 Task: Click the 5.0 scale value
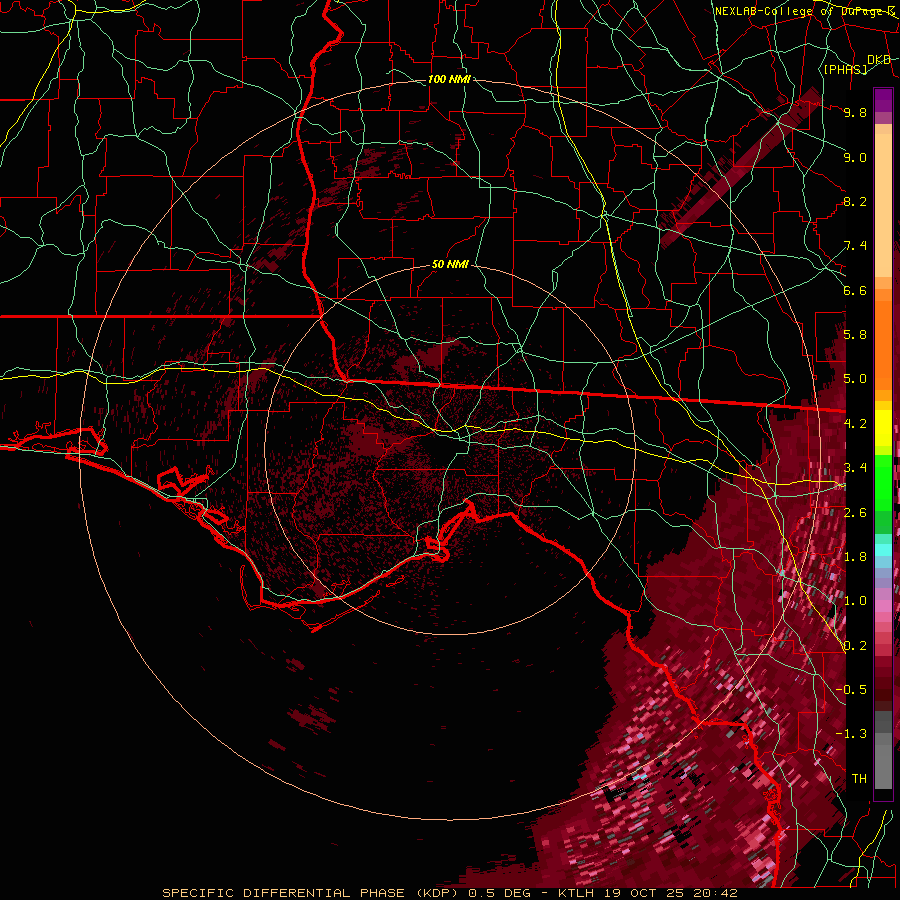855,379
